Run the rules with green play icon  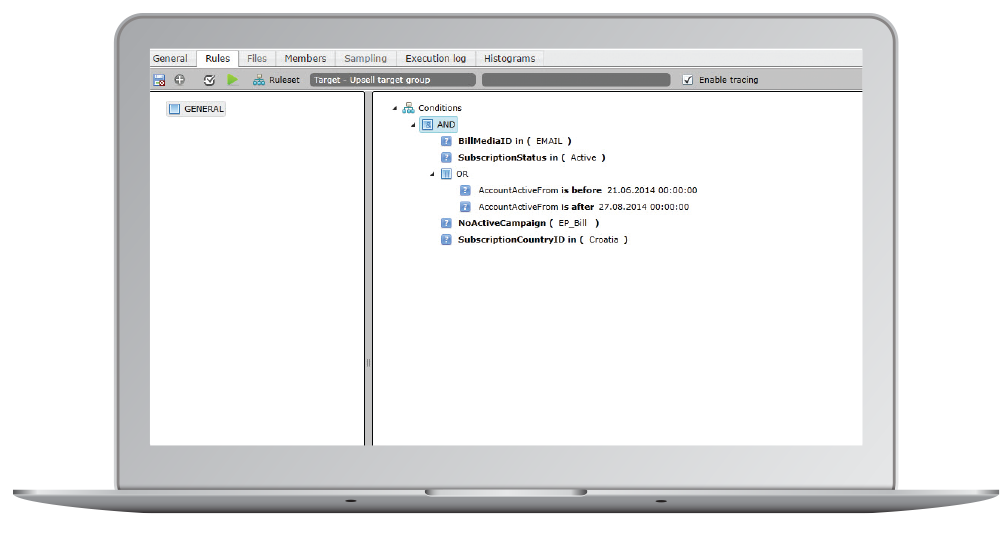click(x=233, y=80)
